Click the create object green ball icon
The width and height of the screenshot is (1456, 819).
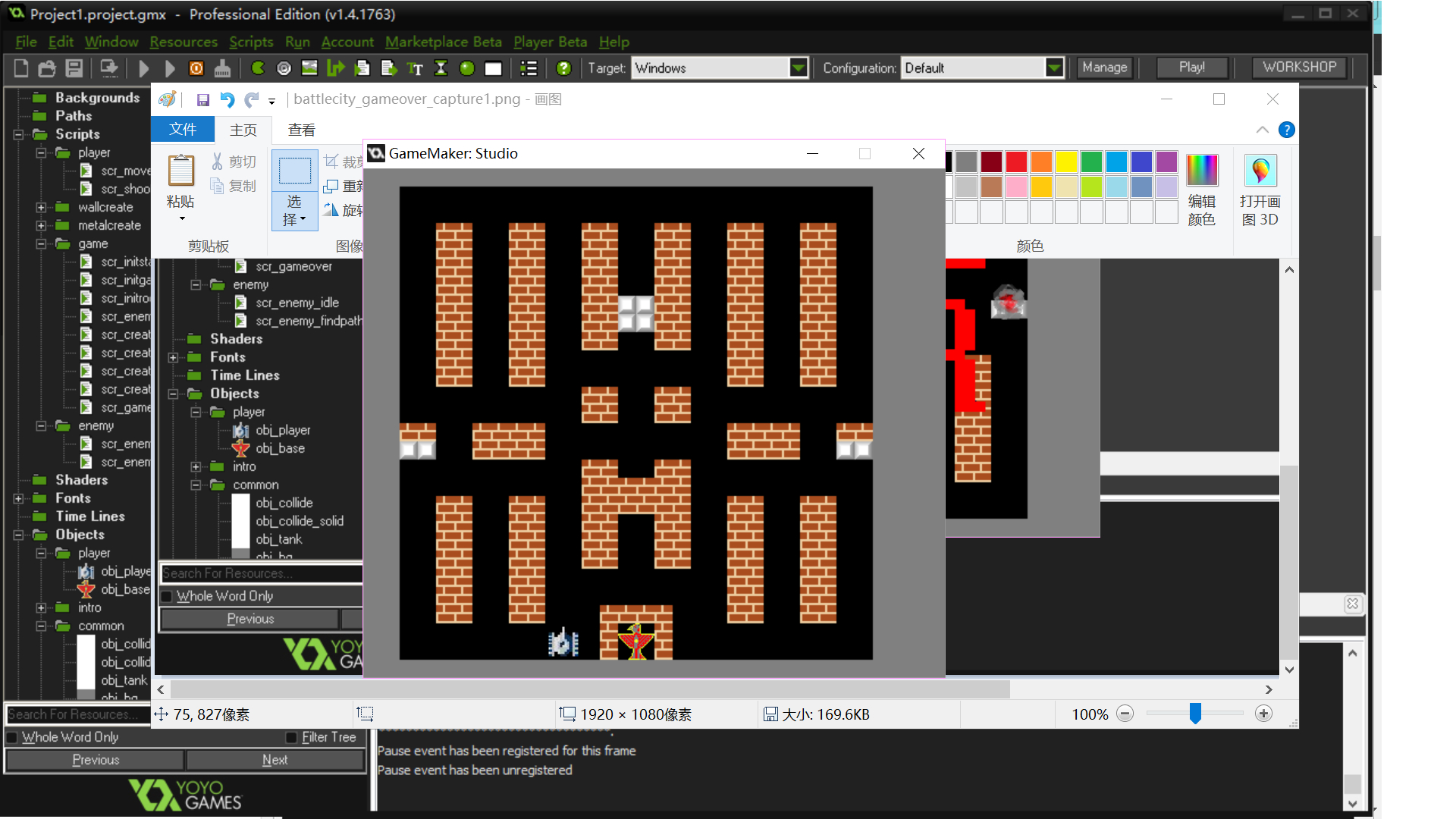[467, 68]
